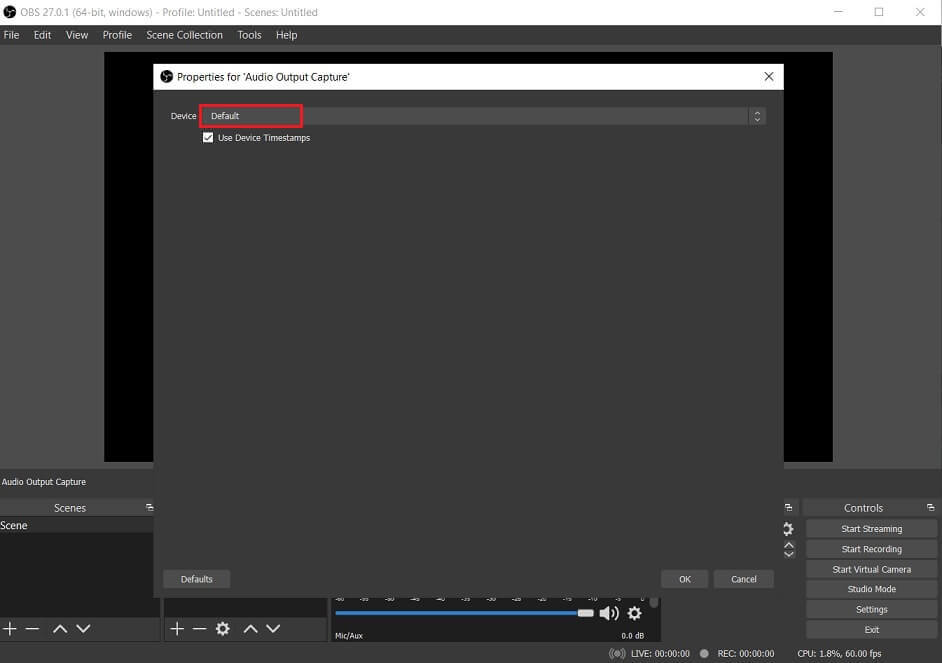The height and width of the screenshot is (663, 942).
Task: Open the View menu
Action: (x=77, y=35)
